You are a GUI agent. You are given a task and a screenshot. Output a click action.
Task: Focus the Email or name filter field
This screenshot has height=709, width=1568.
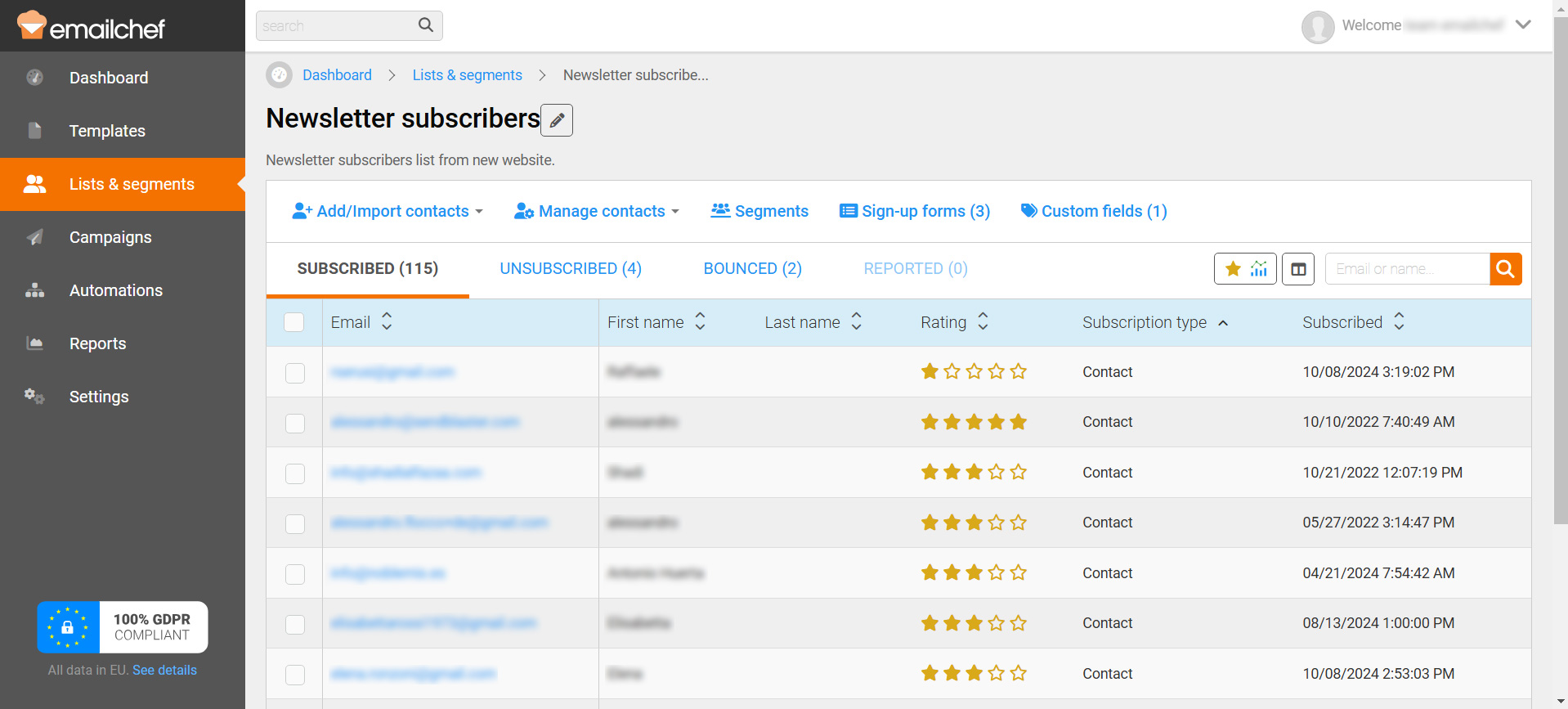1408,269
